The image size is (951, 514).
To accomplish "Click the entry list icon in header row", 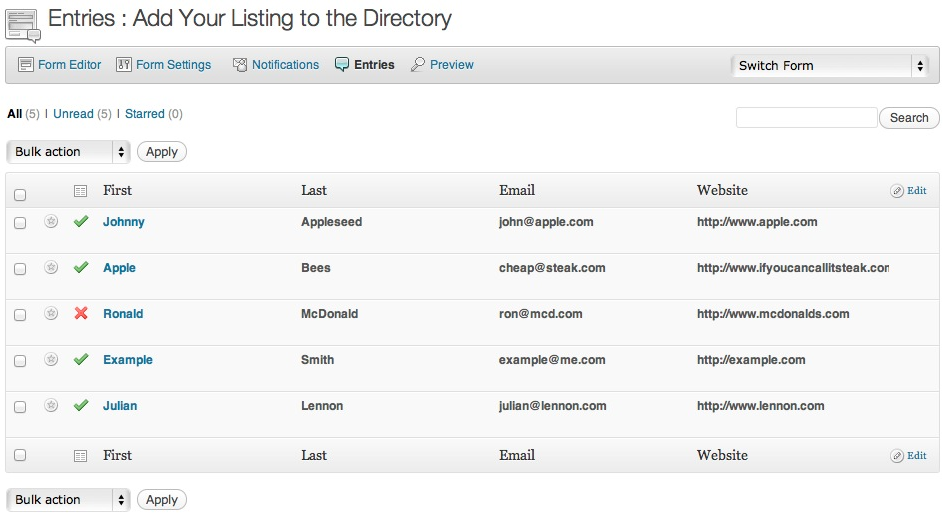I will (81, 191).
